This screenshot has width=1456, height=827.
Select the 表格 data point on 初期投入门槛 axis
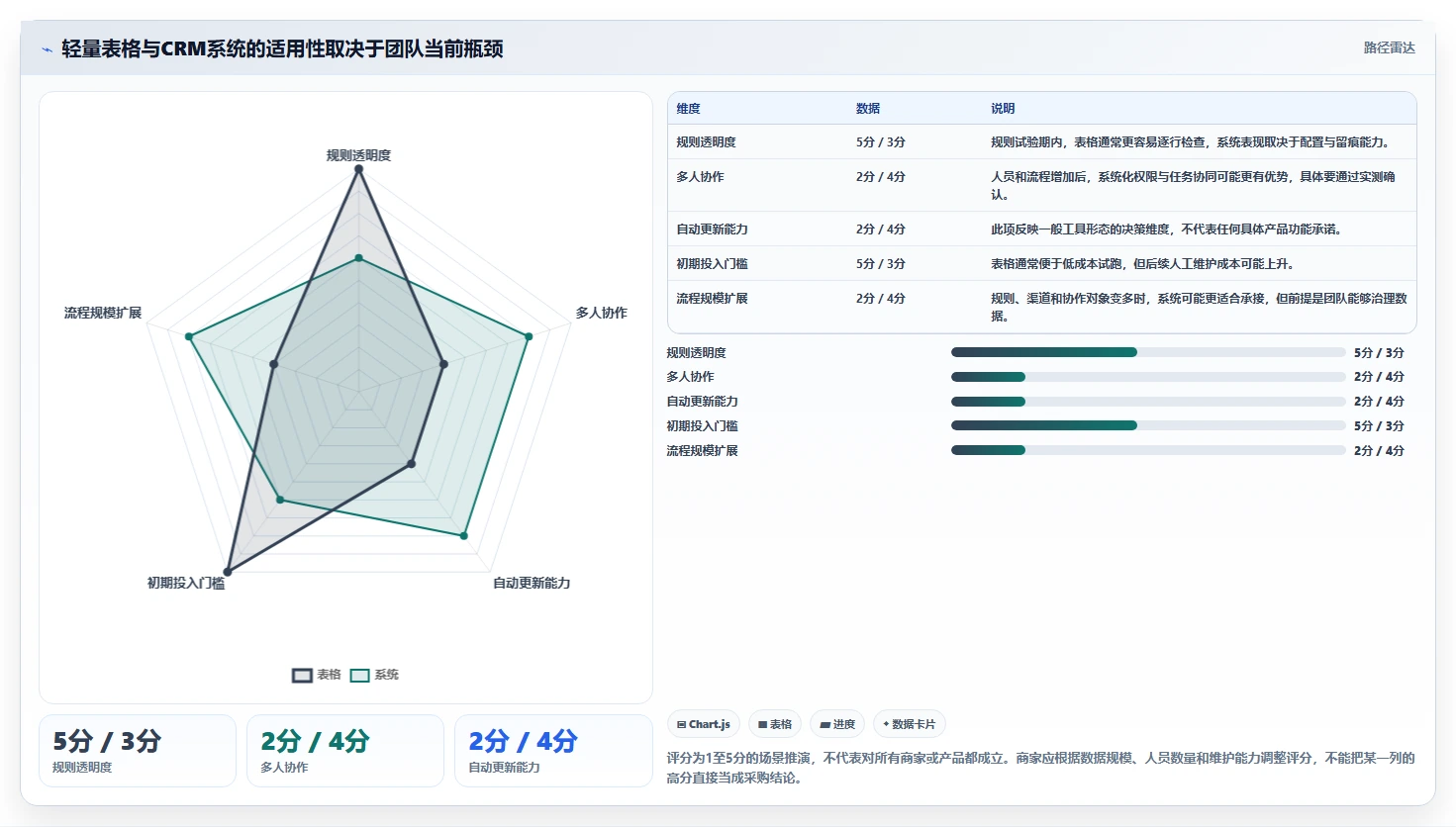(x=228, y=572)
